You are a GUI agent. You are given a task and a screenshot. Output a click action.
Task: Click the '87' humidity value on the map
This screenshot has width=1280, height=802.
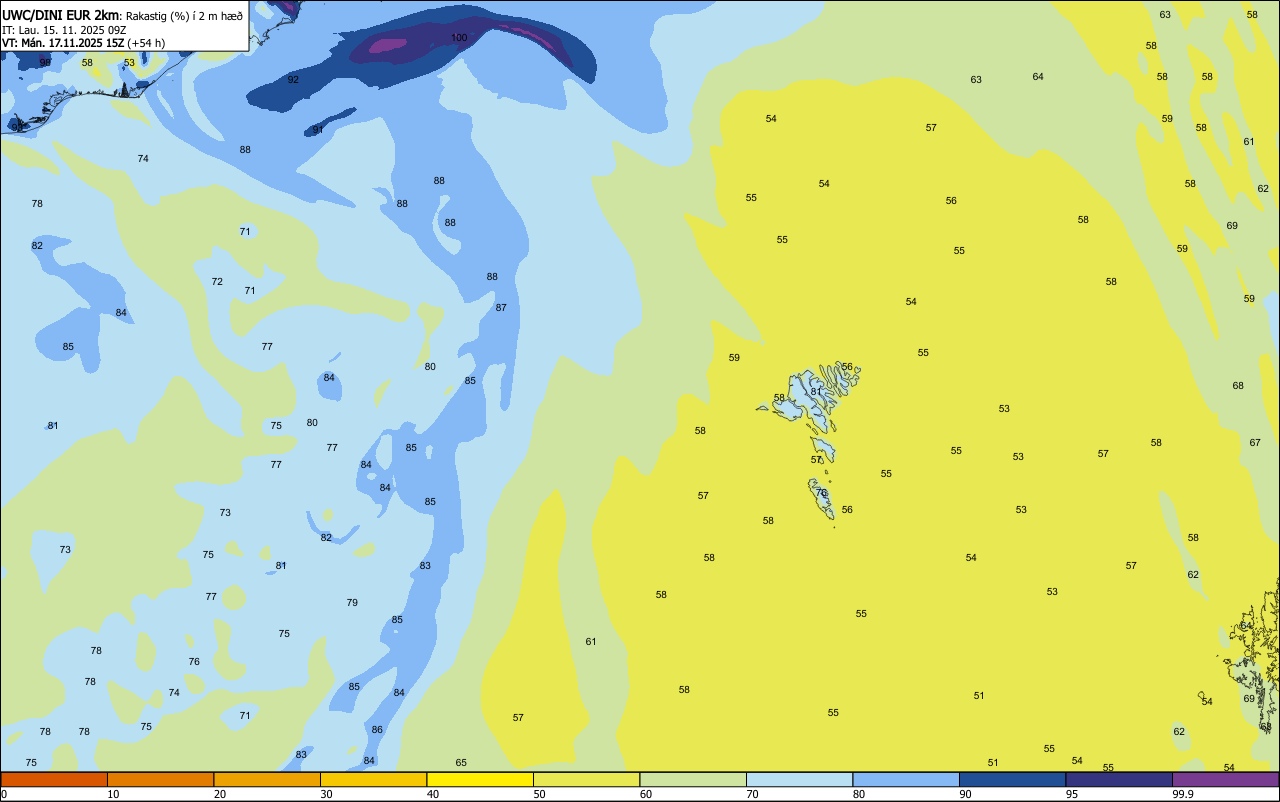tap(501, 308)
